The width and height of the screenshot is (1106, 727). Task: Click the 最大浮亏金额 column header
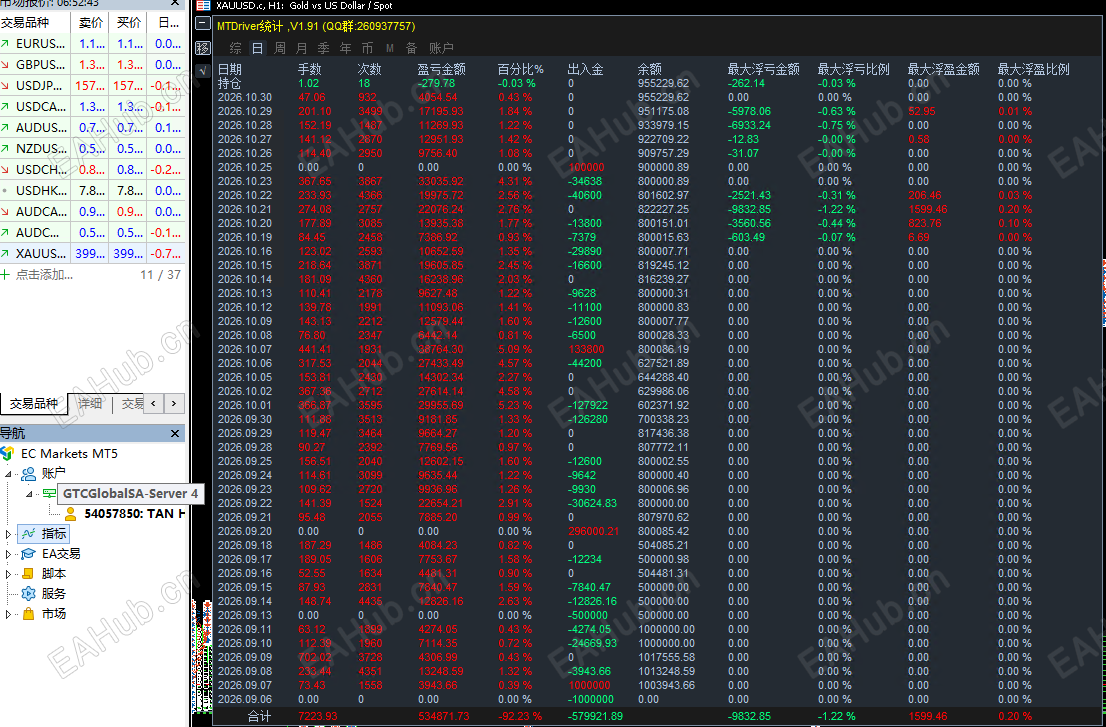[x=764, y=69]
